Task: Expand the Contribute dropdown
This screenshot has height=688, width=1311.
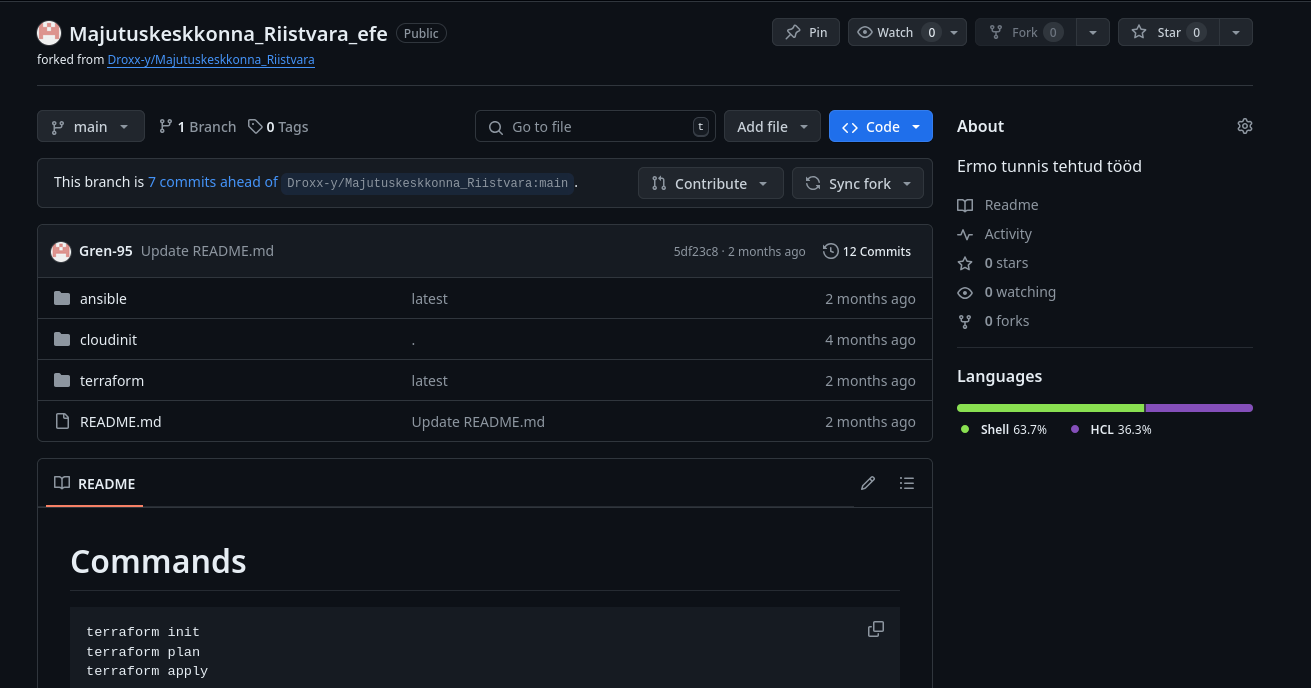Action: (710, 183)
